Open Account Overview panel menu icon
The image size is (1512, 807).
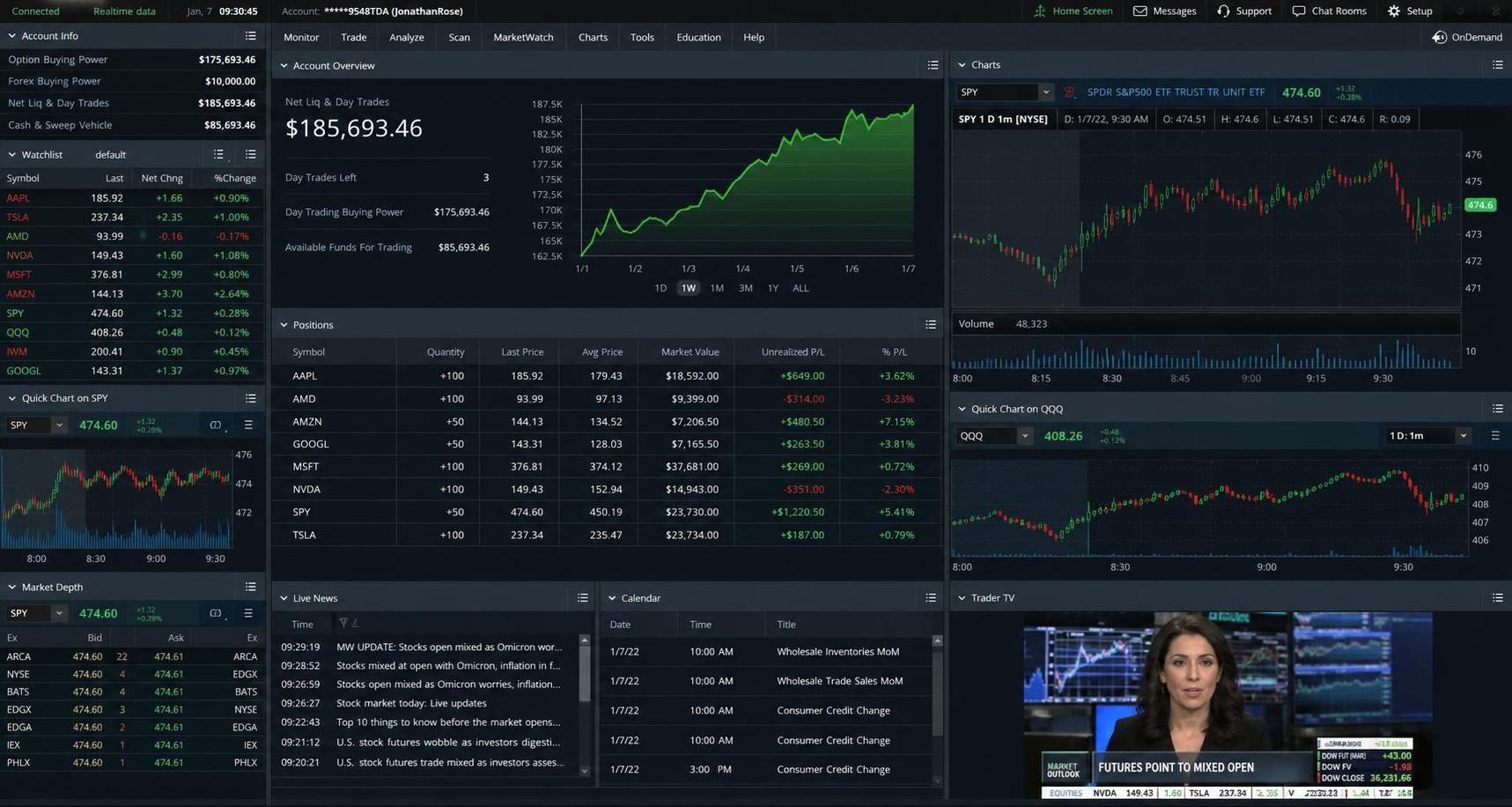(933, 65)
